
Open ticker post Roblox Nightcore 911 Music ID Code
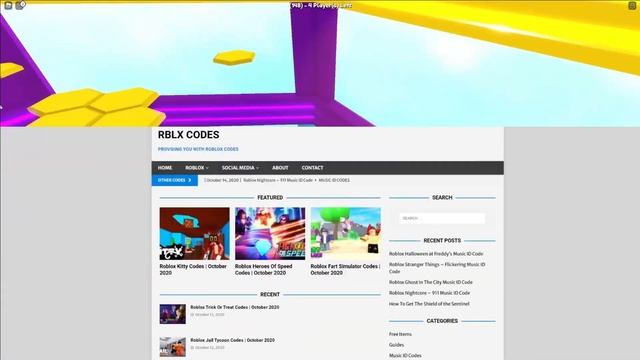[x=278, y=180]
